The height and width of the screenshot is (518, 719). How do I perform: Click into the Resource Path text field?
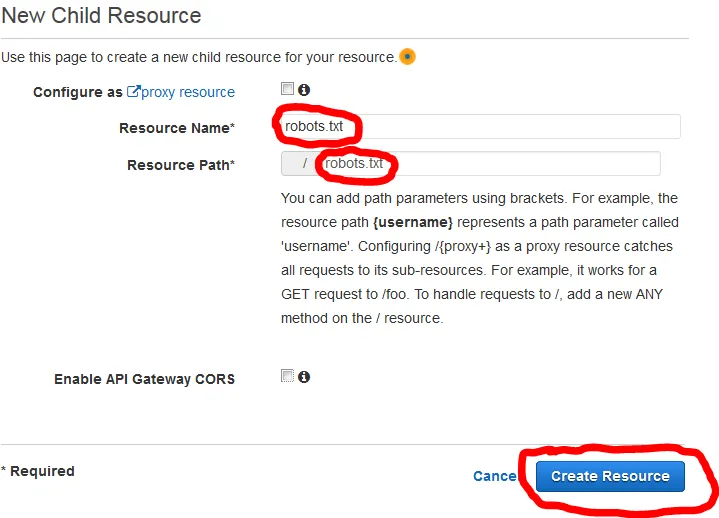(500, 163)
